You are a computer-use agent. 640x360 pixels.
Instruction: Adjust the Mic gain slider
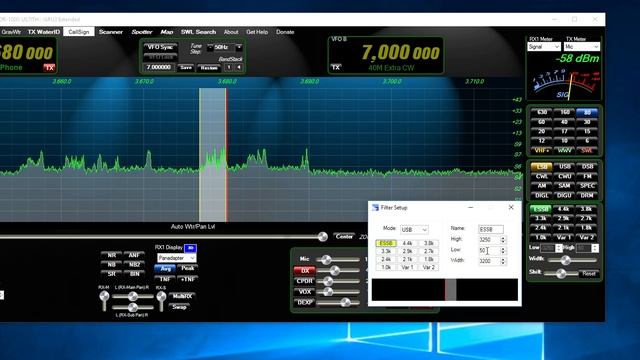tap(339, 260)
